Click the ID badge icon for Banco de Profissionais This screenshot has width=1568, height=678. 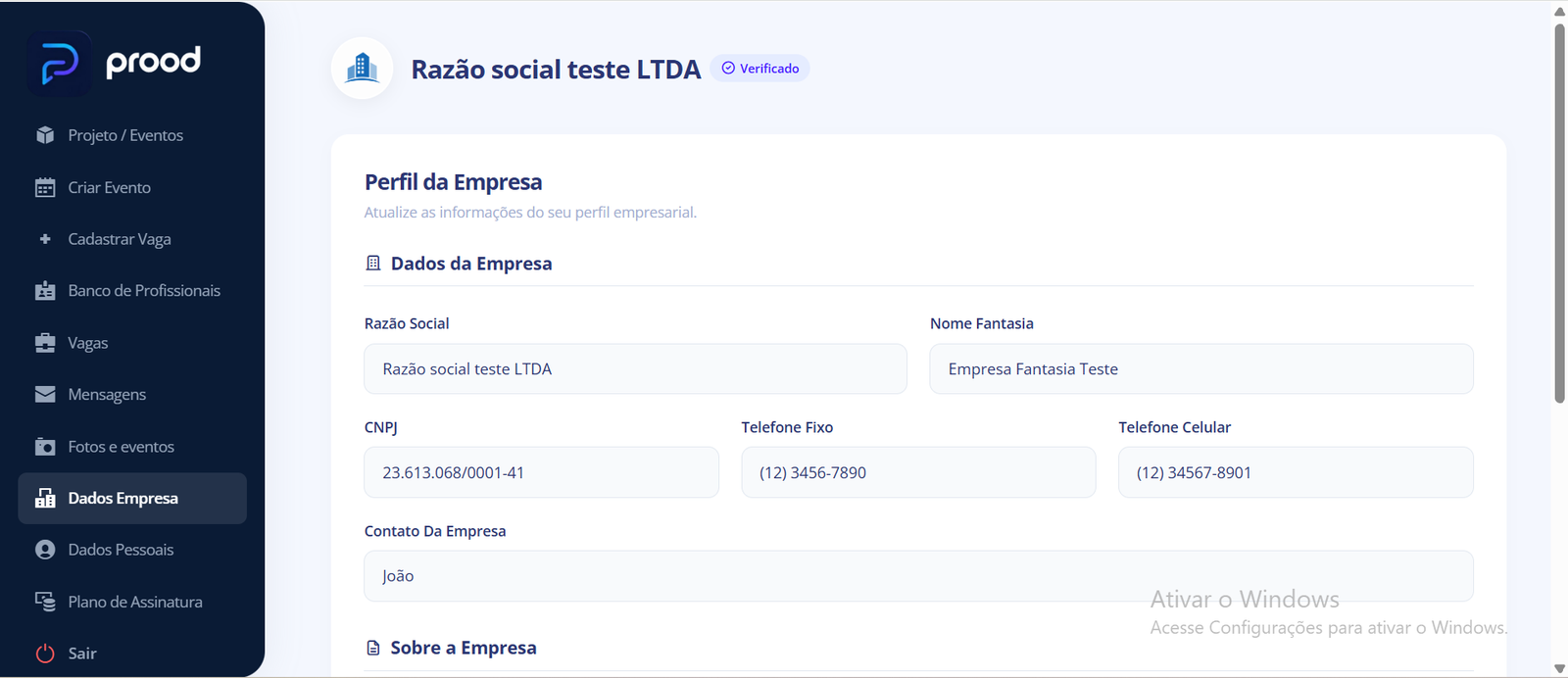tap(45, 291)
